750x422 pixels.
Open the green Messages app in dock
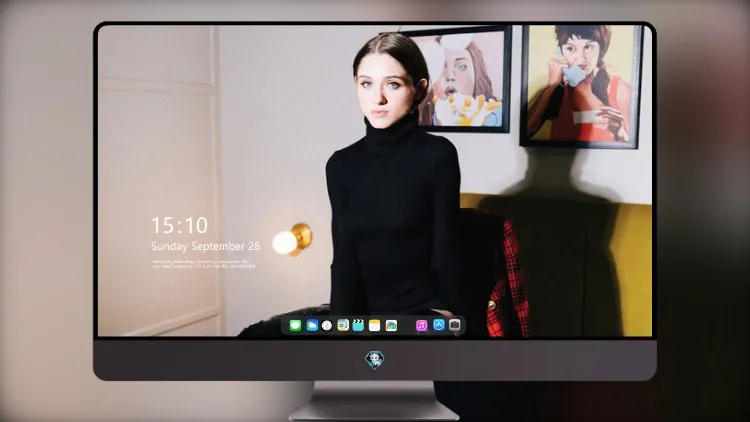click(x=295, y=325)
